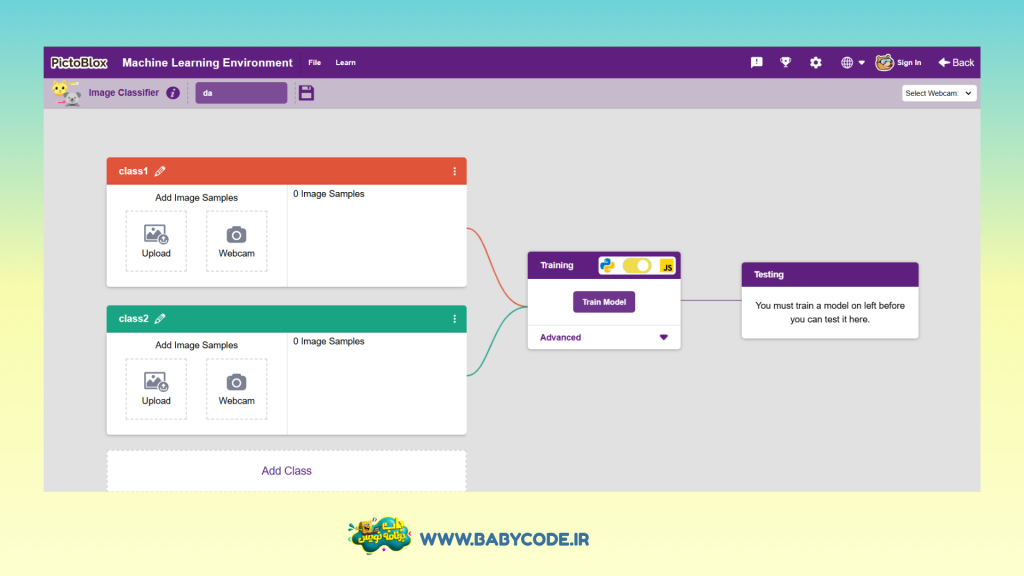
Task: Open the File menu
Action: 315,63
